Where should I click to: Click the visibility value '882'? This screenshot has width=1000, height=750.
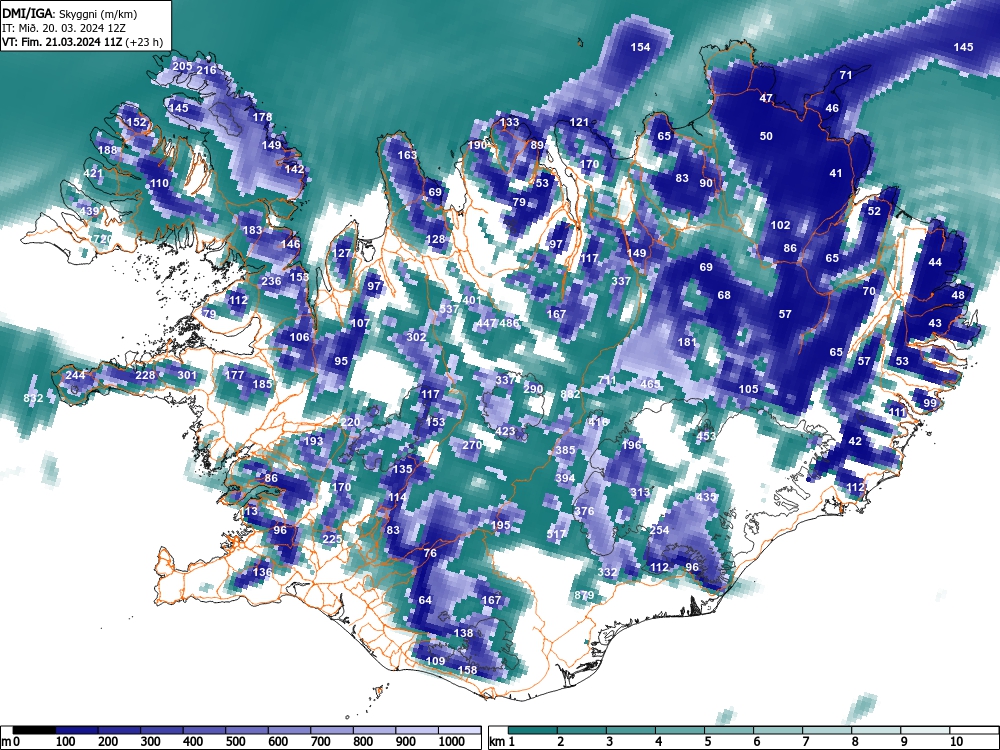570,394
